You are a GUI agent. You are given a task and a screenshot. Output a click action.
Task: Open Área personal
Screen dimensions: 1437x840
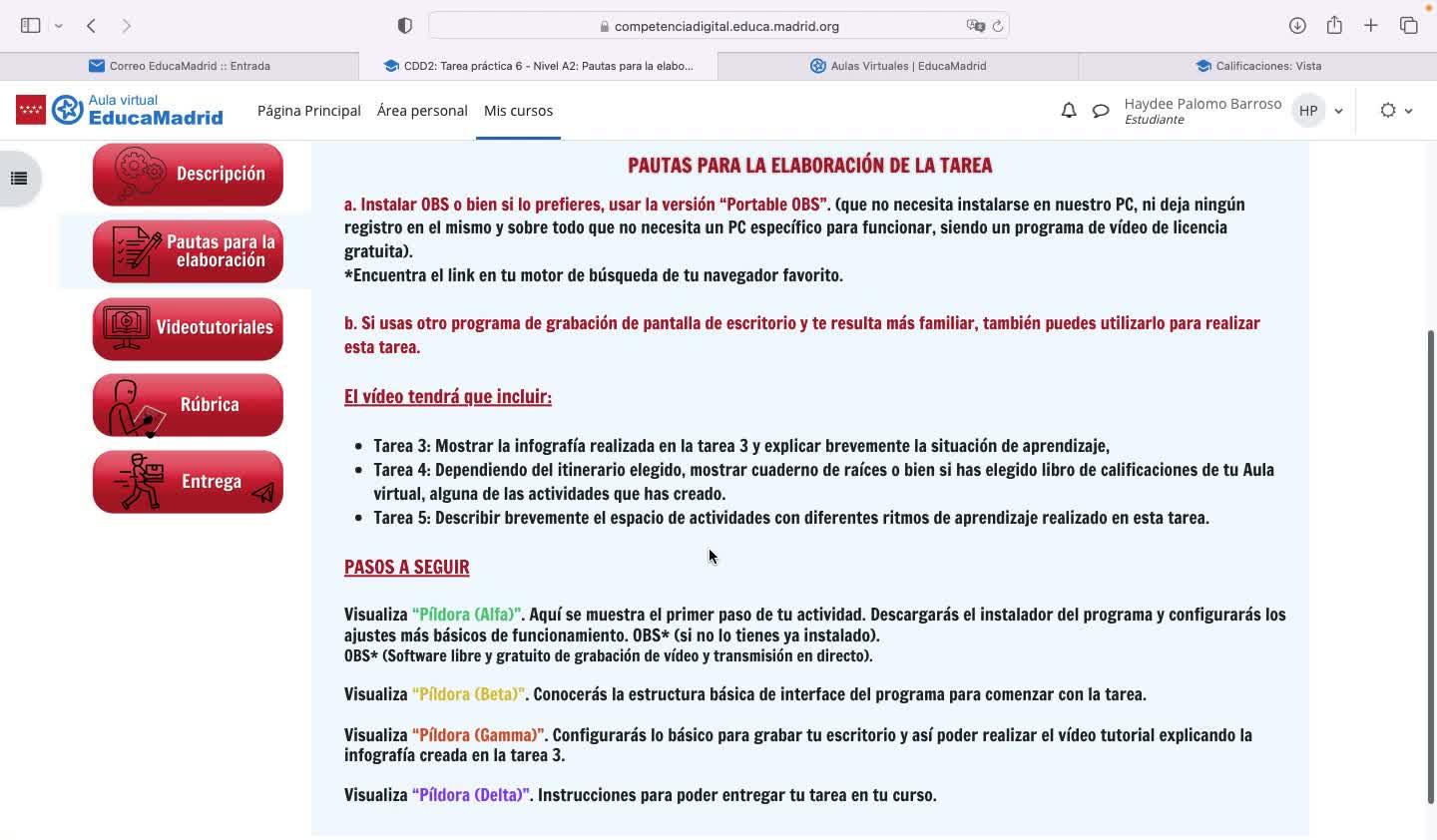[422, 111]
